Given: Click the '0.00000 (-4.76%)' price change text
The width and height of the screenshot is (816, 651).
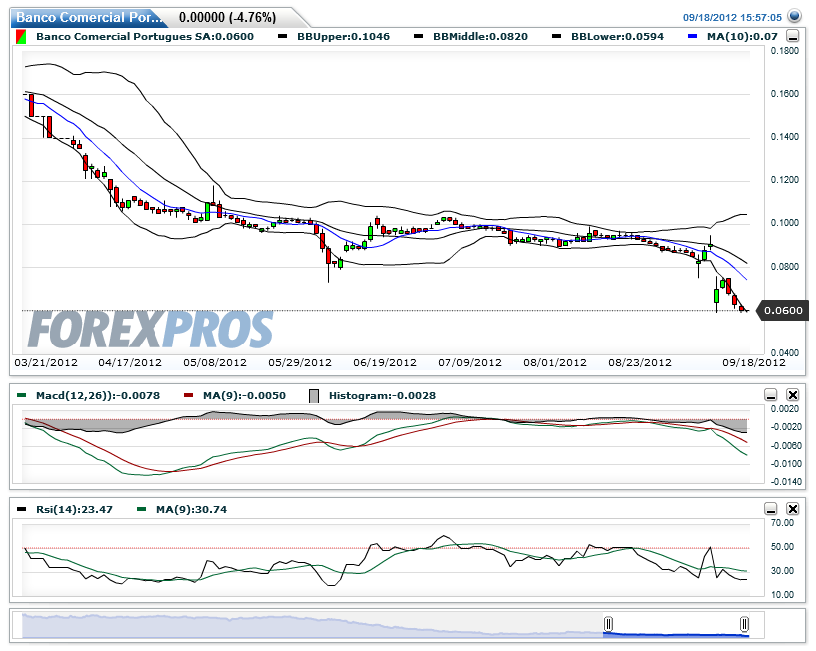Looking at the screenshot, I should pos(227,18).
